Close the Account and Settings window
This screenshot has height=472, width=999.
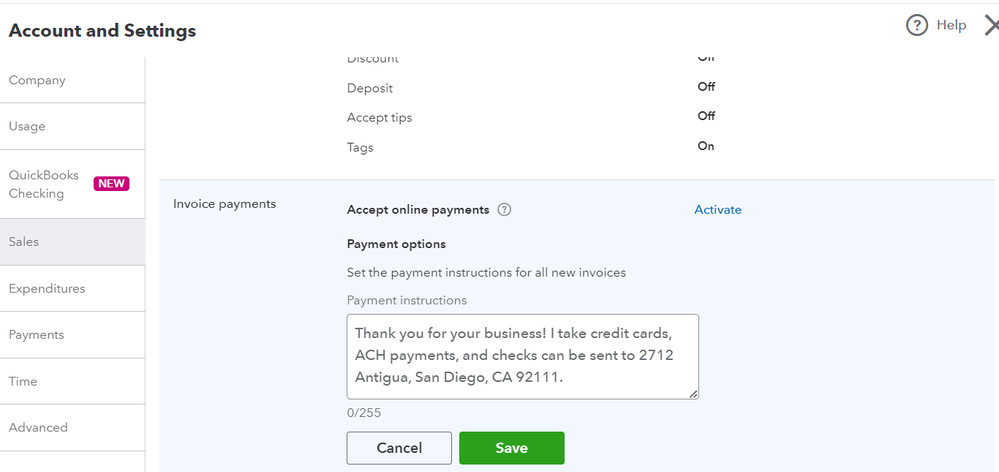(991, 26)
